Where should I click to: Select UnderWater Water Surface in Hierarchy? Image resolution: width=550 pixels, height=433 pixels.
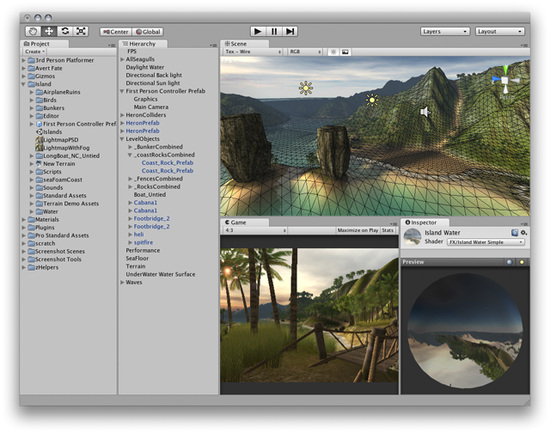160,274
